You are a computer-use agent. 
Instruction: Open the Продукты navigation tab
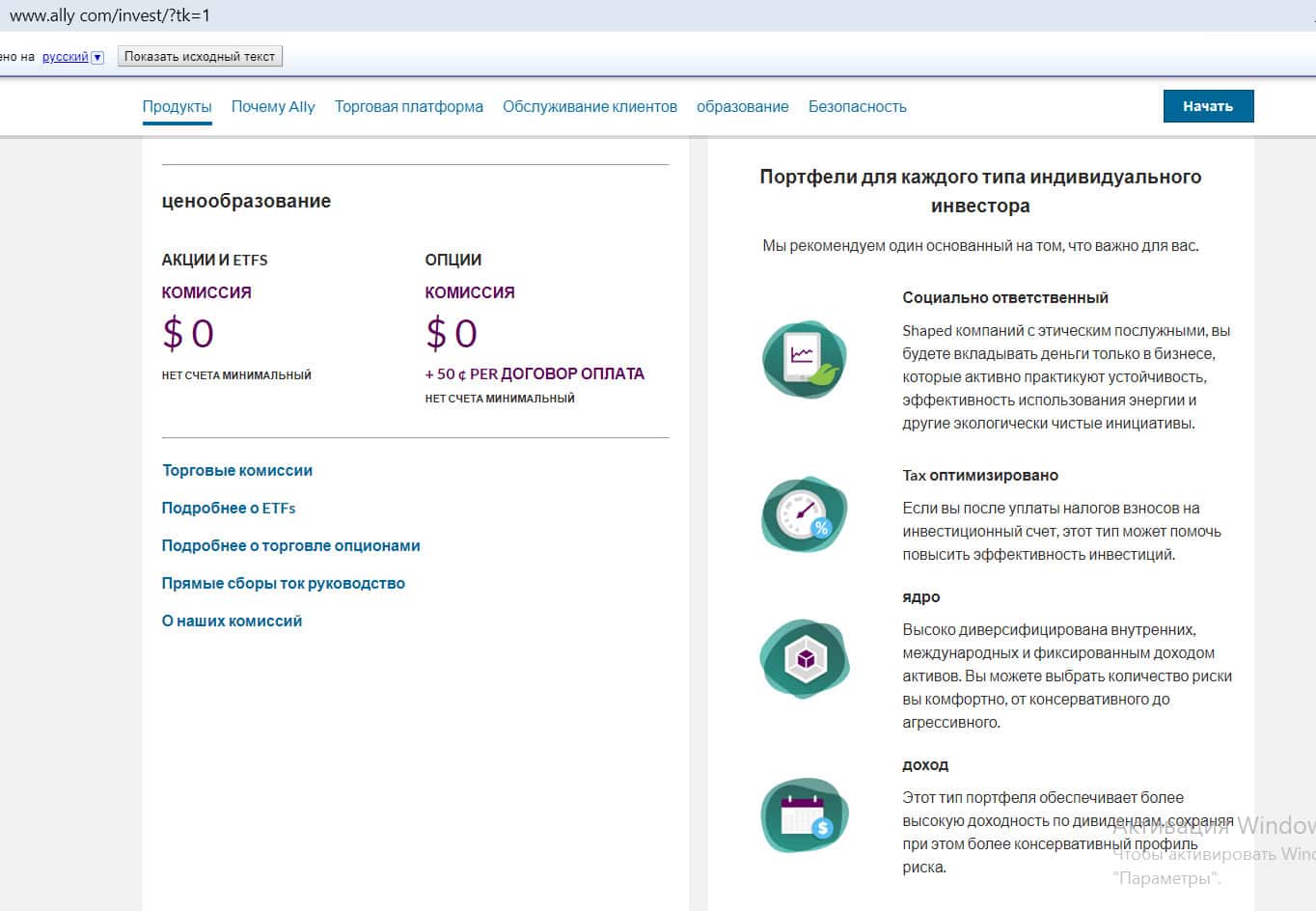pyautogui.click(x=177, y=107)
